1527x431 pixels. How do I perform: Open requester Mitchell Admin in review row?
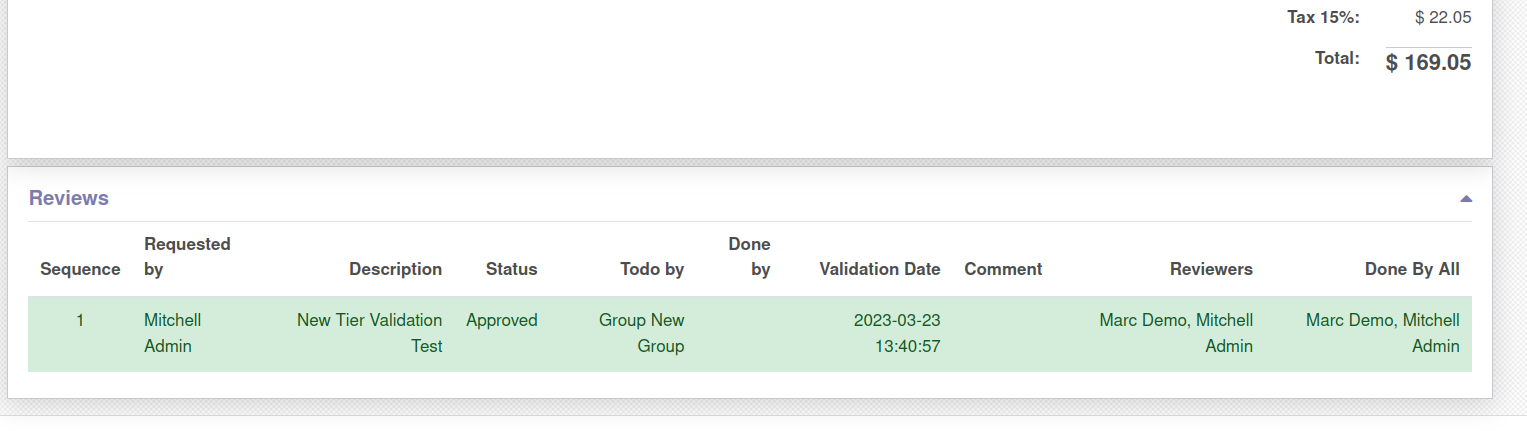[173, 333]
